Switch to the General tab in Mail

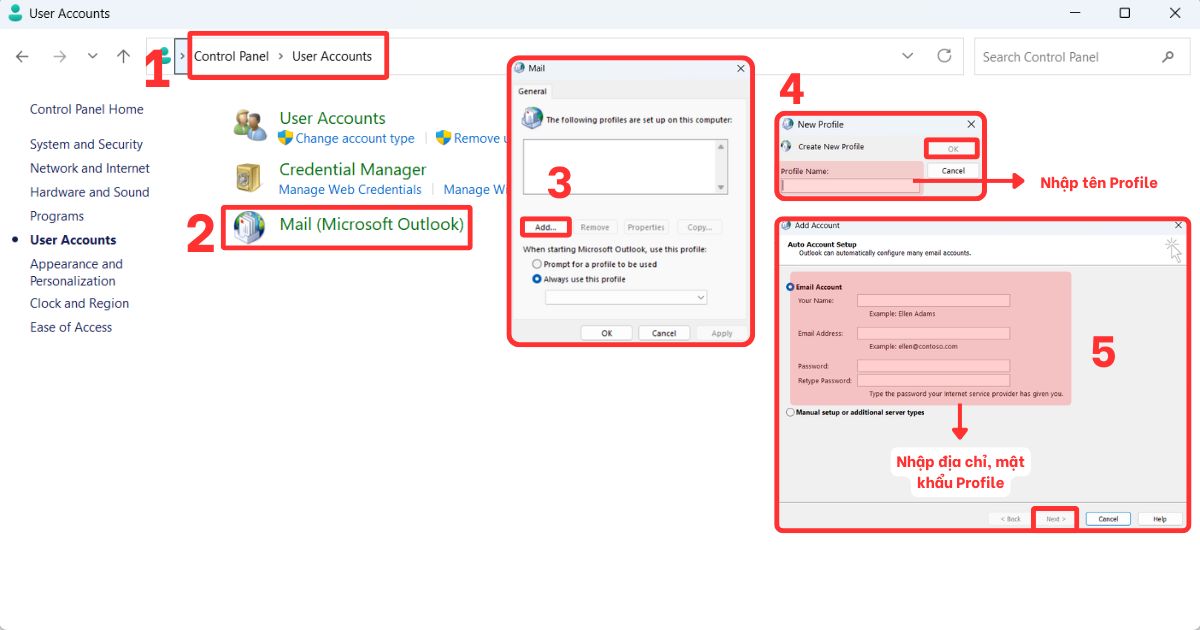pos(532,91)
